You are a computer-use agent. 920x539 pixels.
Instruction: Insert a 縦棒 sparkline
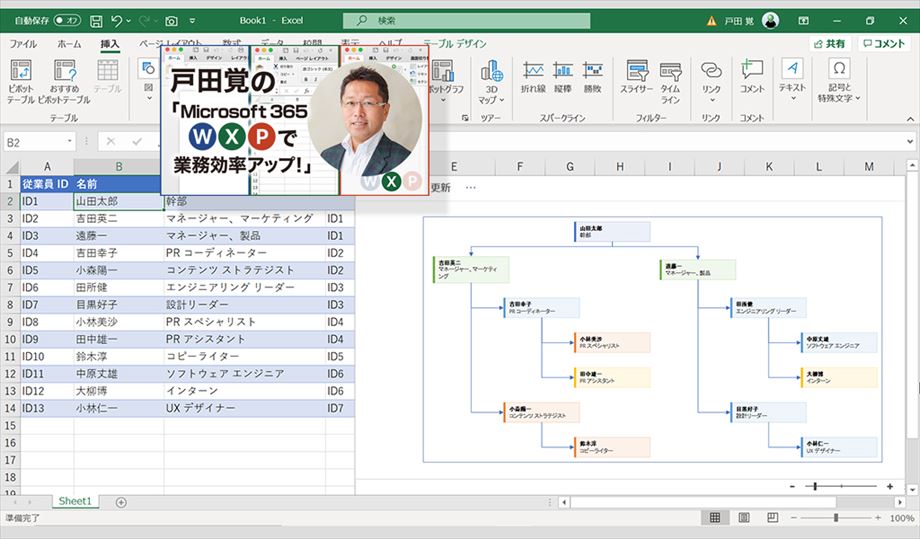(x=563, y=77)
